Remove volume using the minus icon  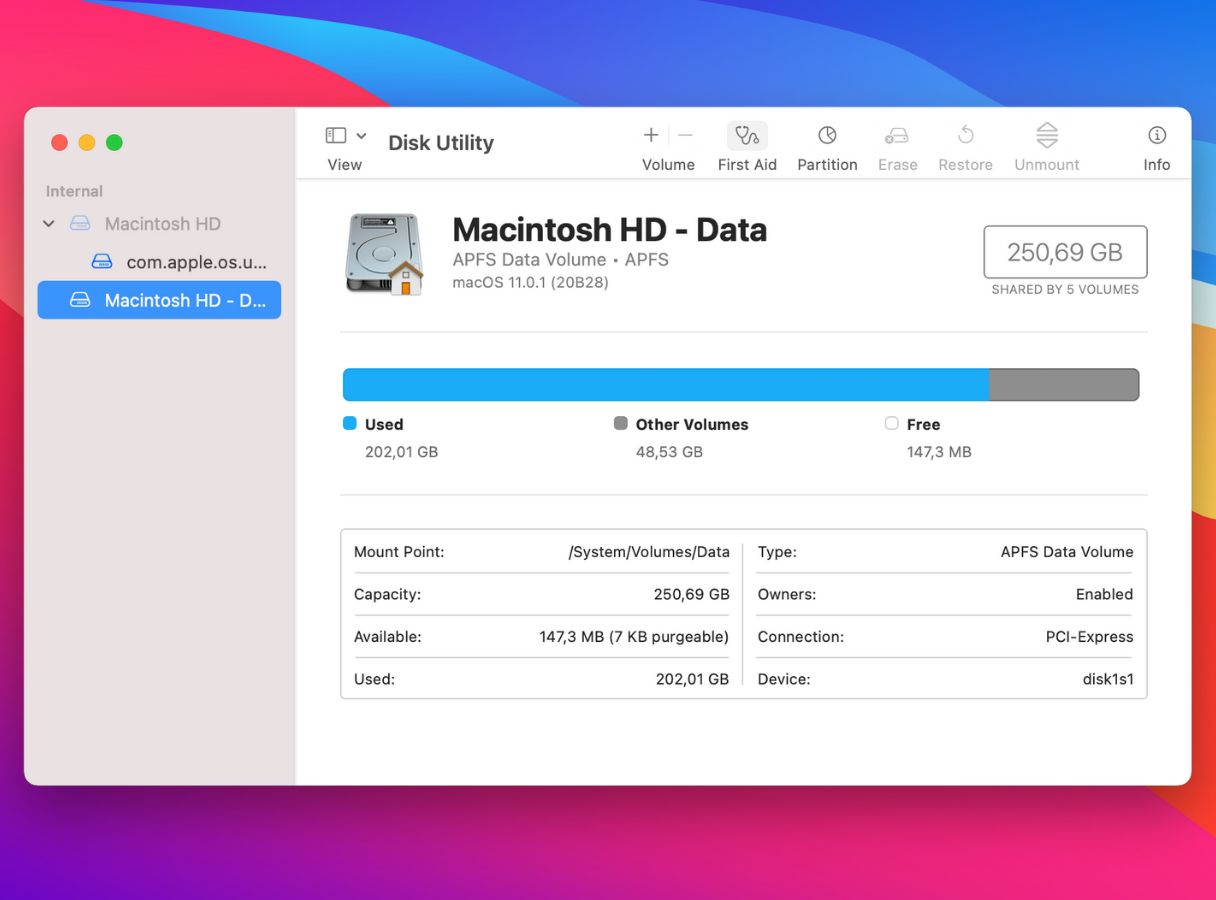point(685,136)
